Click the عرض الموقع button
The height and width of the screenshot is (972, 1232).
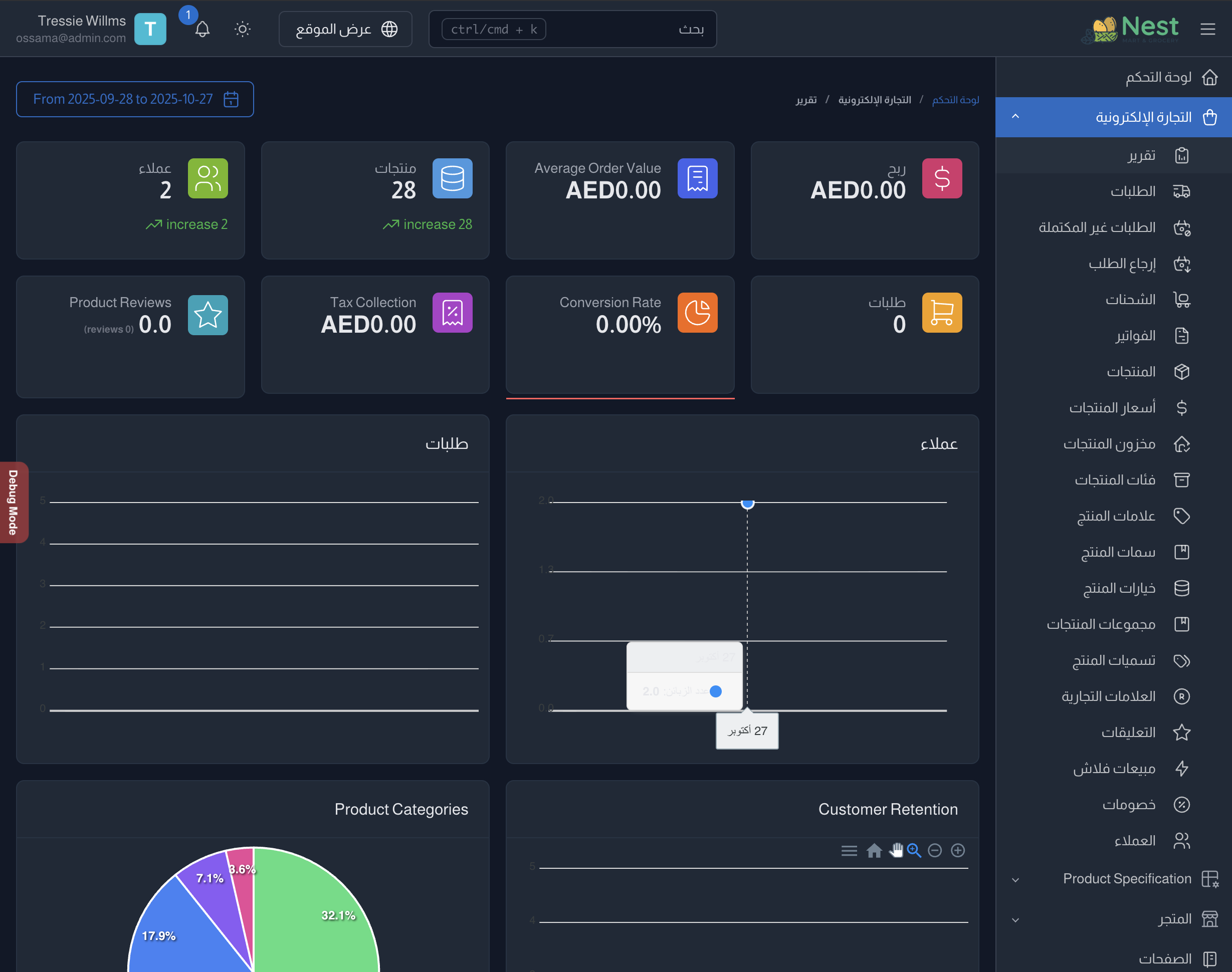[x=345, y=29]
